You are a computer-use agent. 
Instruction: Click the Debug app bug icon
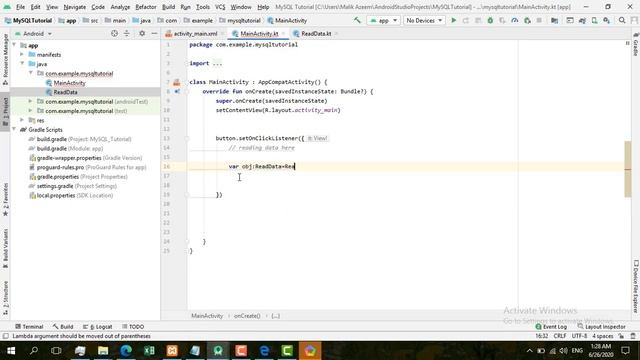(490, 20)
